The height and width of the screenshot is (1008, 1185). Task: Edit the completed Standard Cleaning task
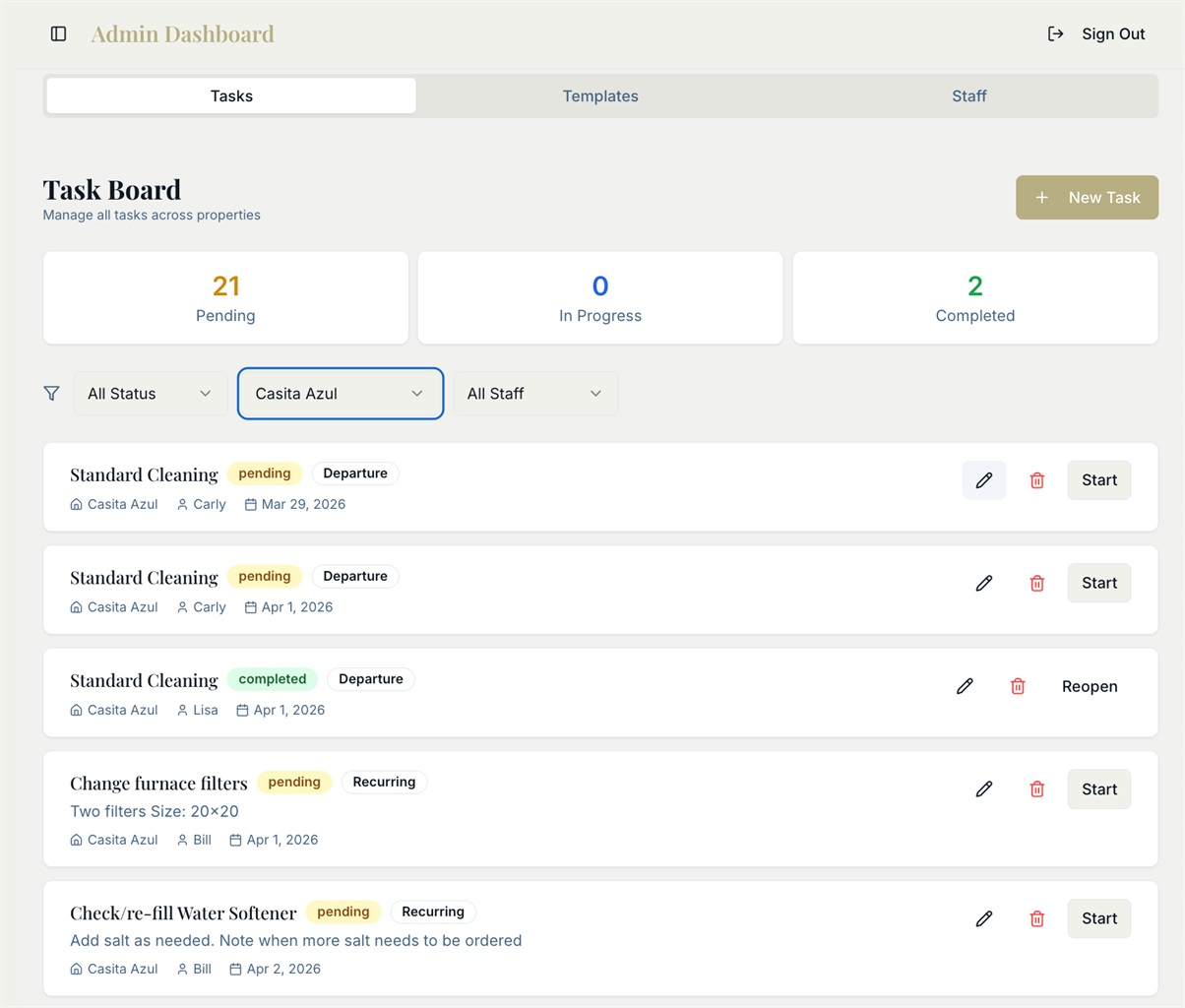pyautogui.click(x=965, y=686)
